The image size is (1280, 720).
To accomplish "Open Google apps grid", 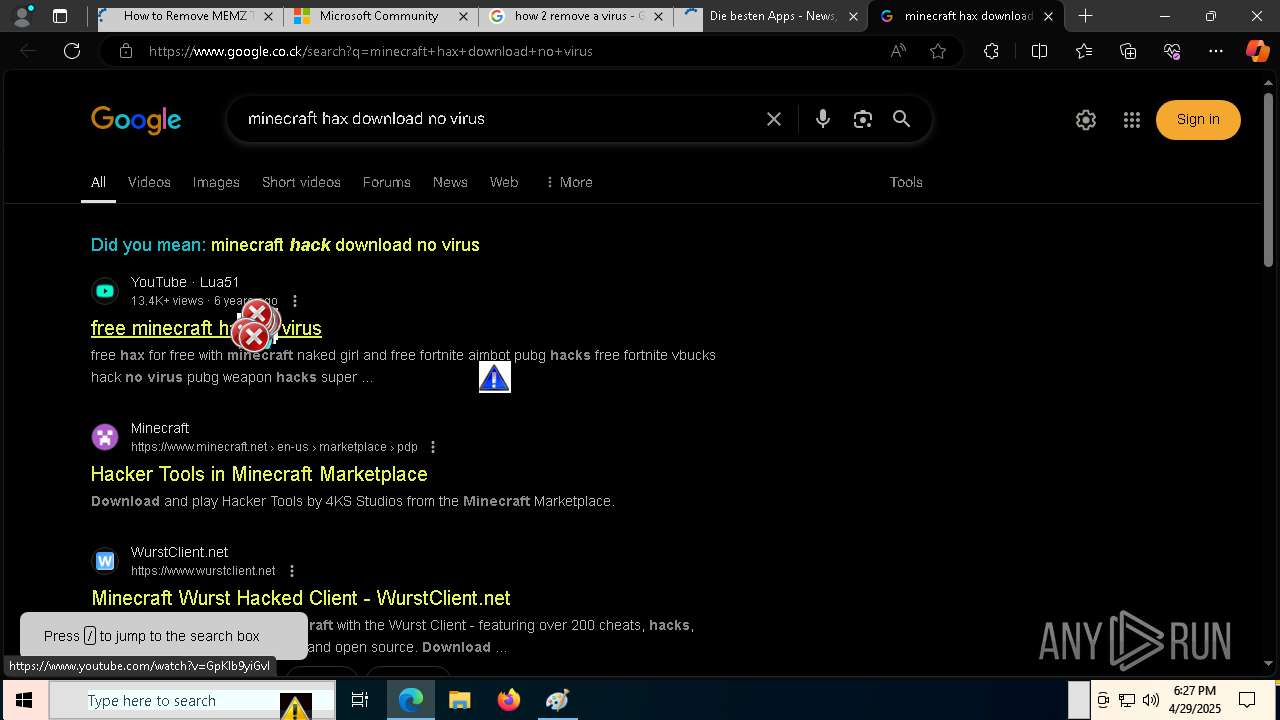I will (x=1132, y=120).
